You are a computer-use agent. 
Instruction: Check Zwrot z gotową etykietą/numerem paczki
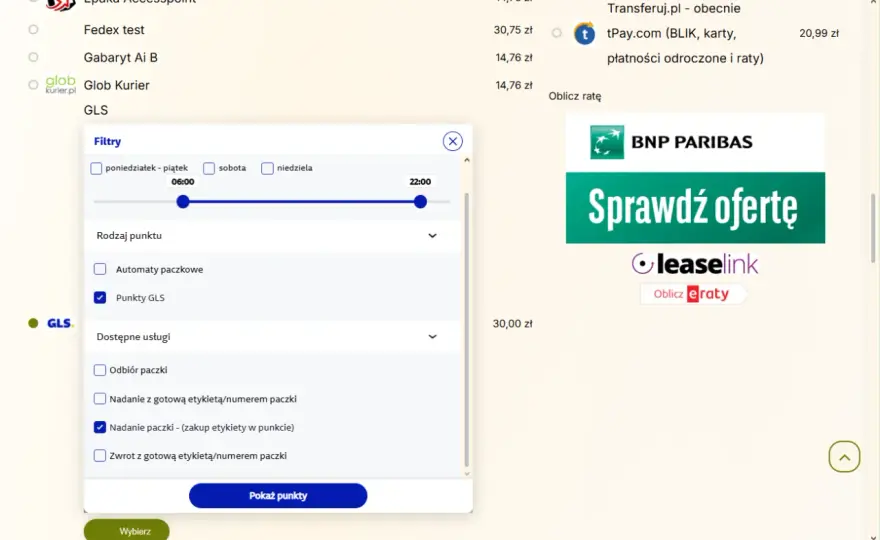(99, 456)
